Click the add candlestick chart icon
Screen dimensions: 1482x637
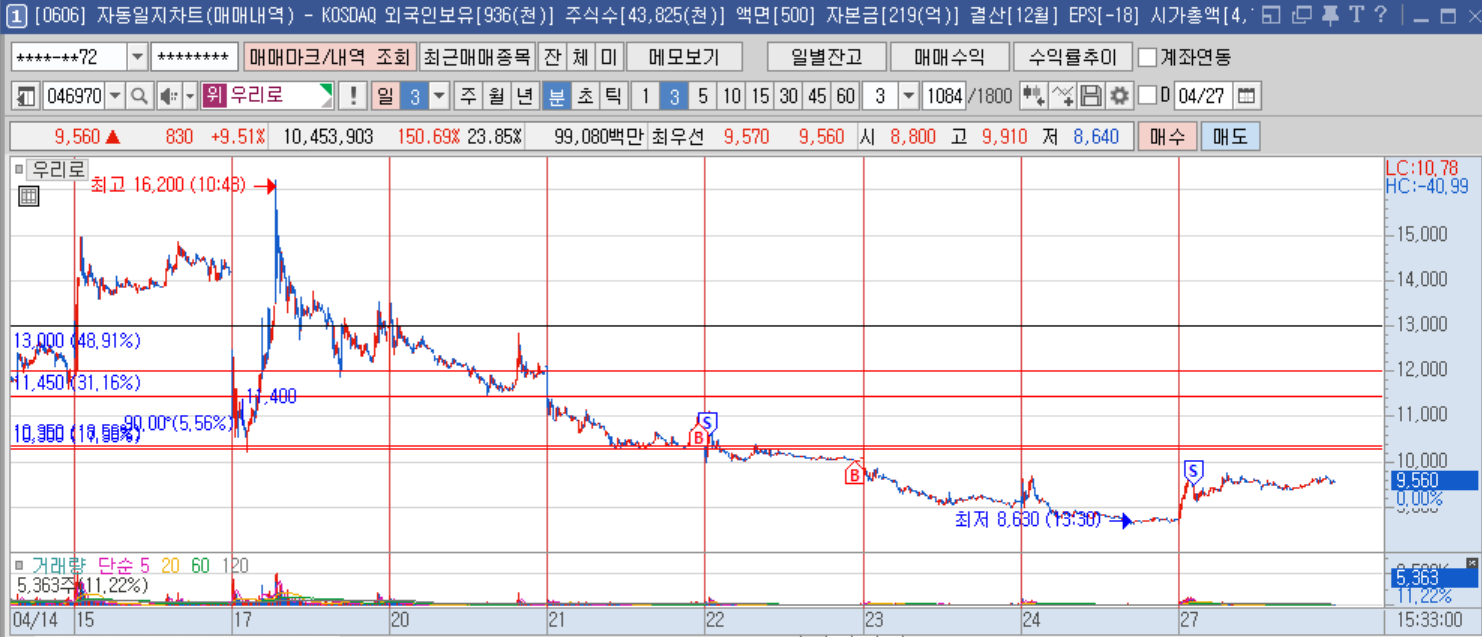click(1033, 96)
